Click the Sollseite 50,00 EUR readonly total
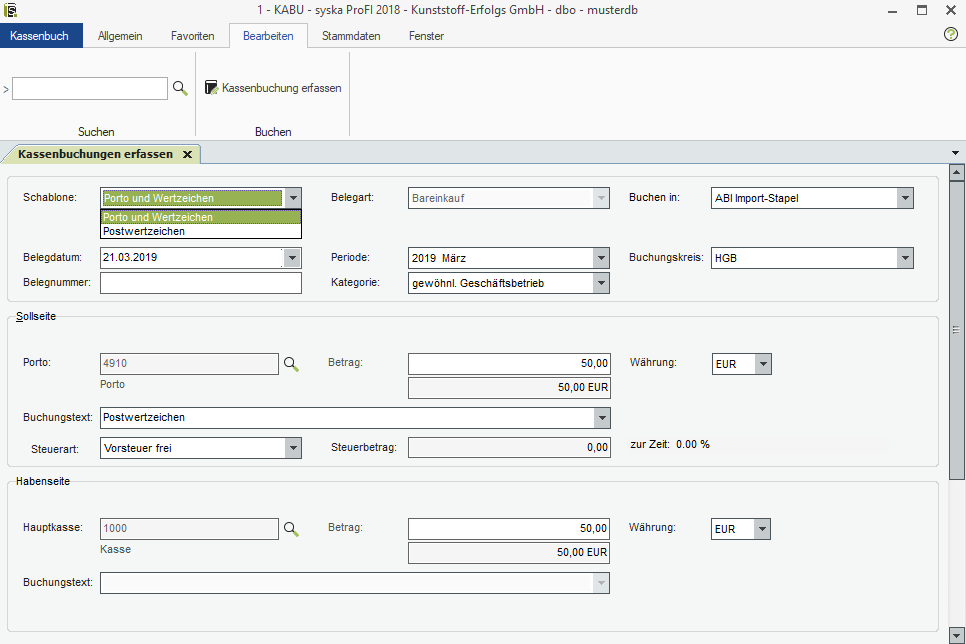The height and width of the screenshot is (644, 966). coord(509,388)
